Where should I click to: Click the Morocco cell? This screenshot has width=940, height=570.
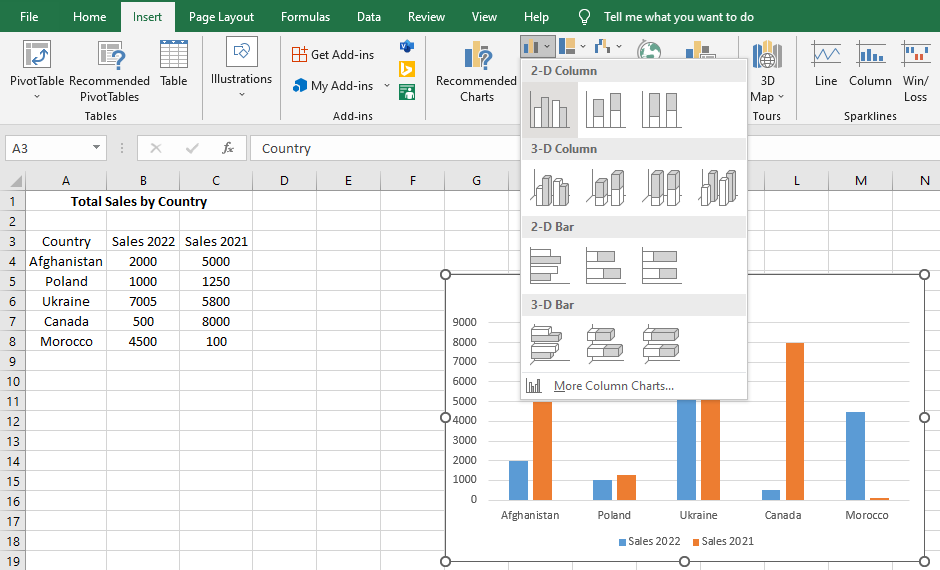click(66, 342)
